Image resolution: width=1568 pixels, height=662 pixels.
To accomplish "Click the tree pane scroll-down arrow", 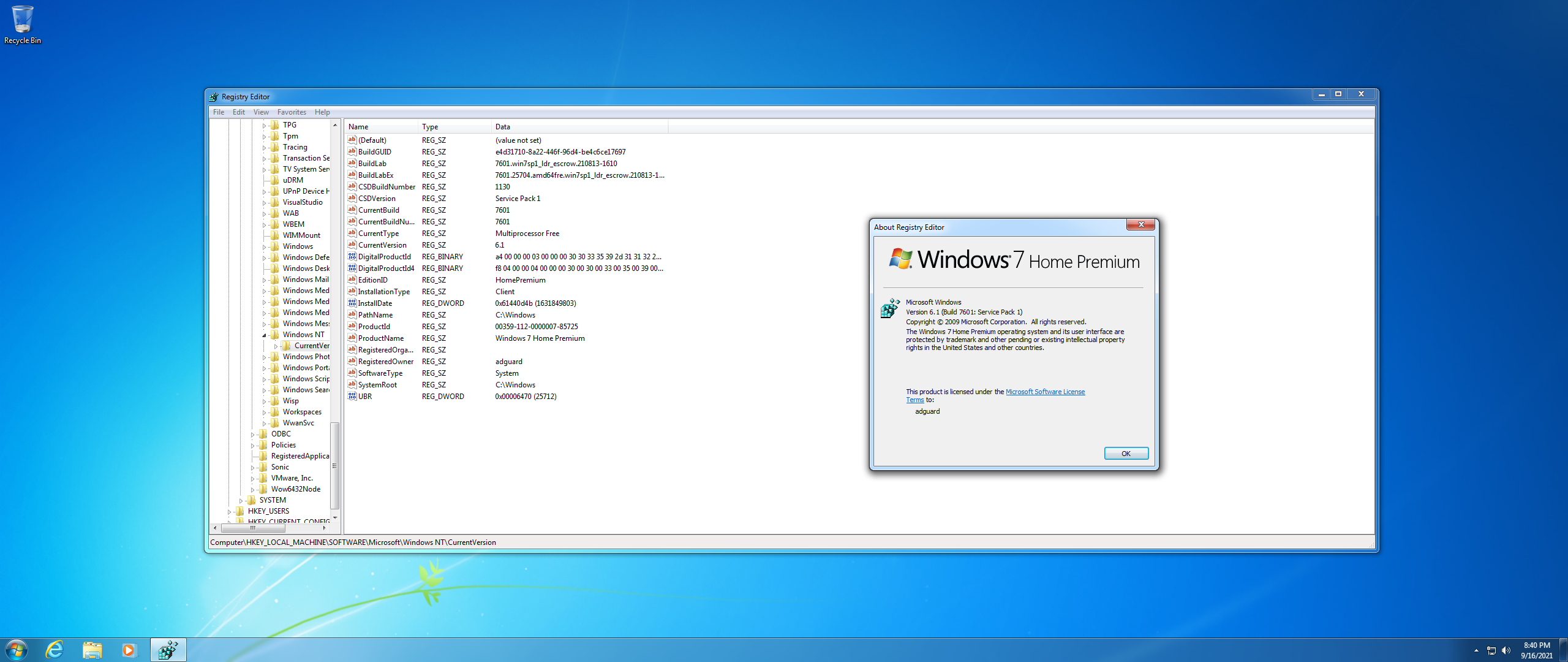I will 334,518.
